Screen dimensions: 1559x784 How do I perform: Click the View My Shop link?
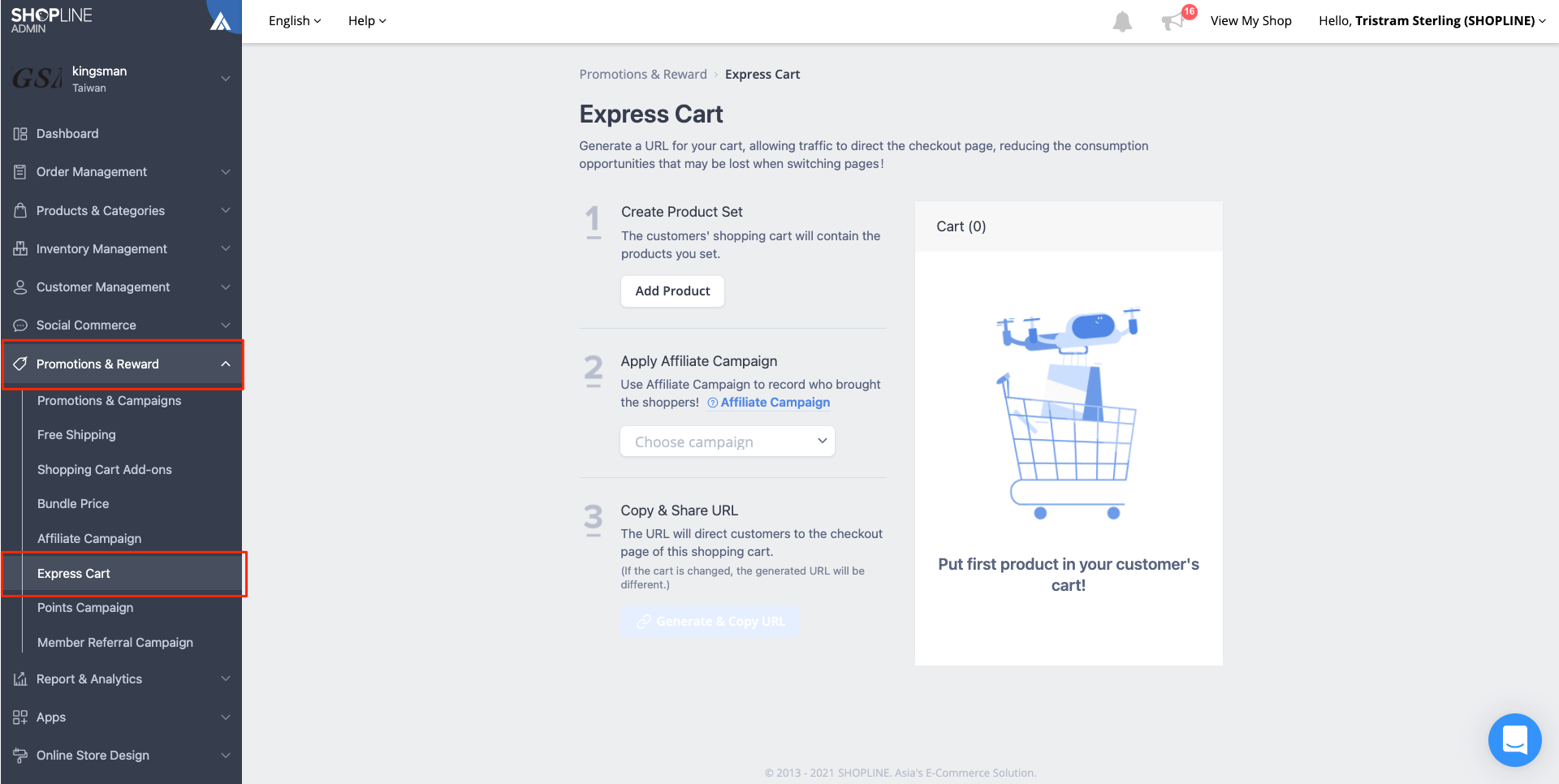pyautogui.click(x=1250, y=21)
